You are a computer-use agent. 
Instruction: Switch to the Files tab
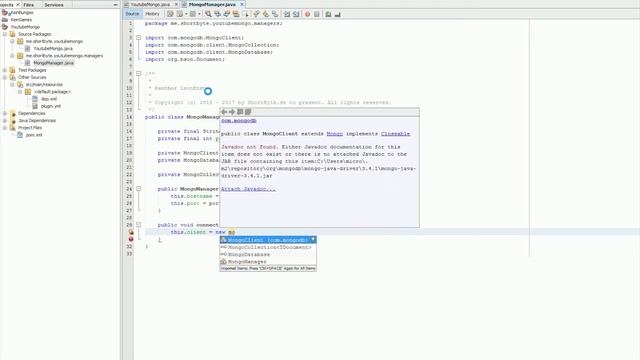(29, 4)
